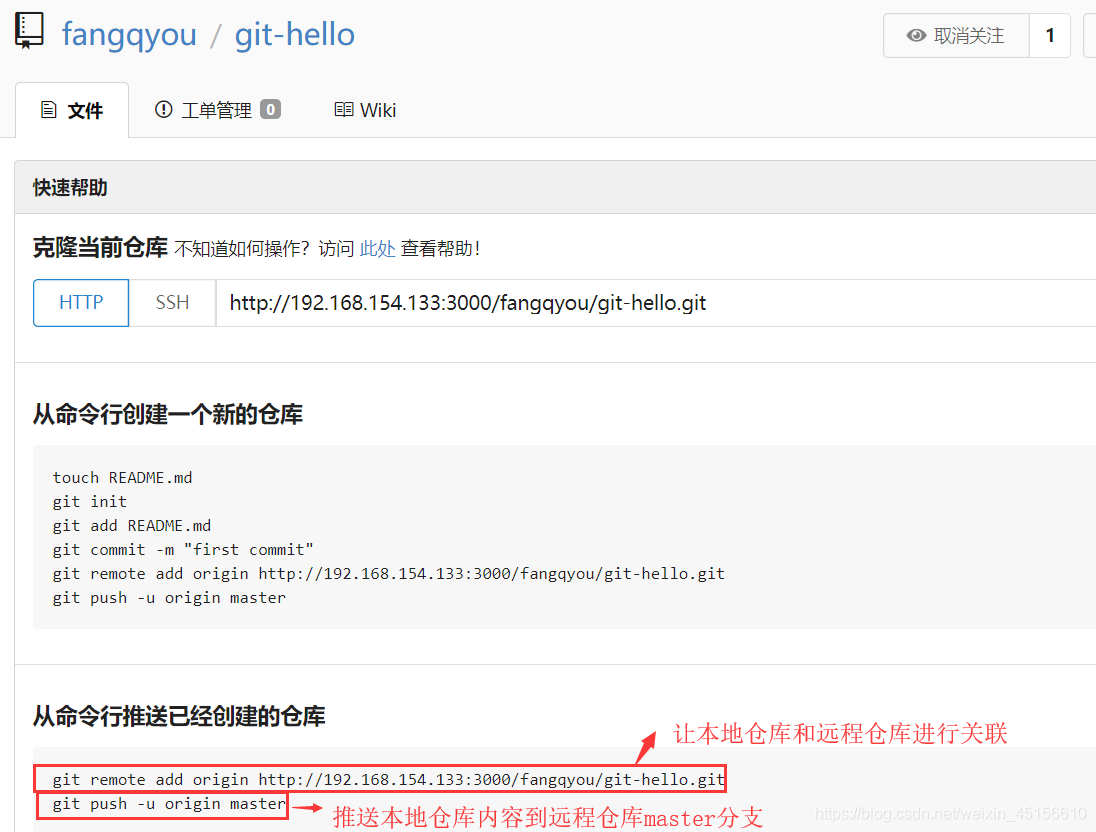
Task: Click the exclamation icon for 工单管理
Action: coord(164,110)
